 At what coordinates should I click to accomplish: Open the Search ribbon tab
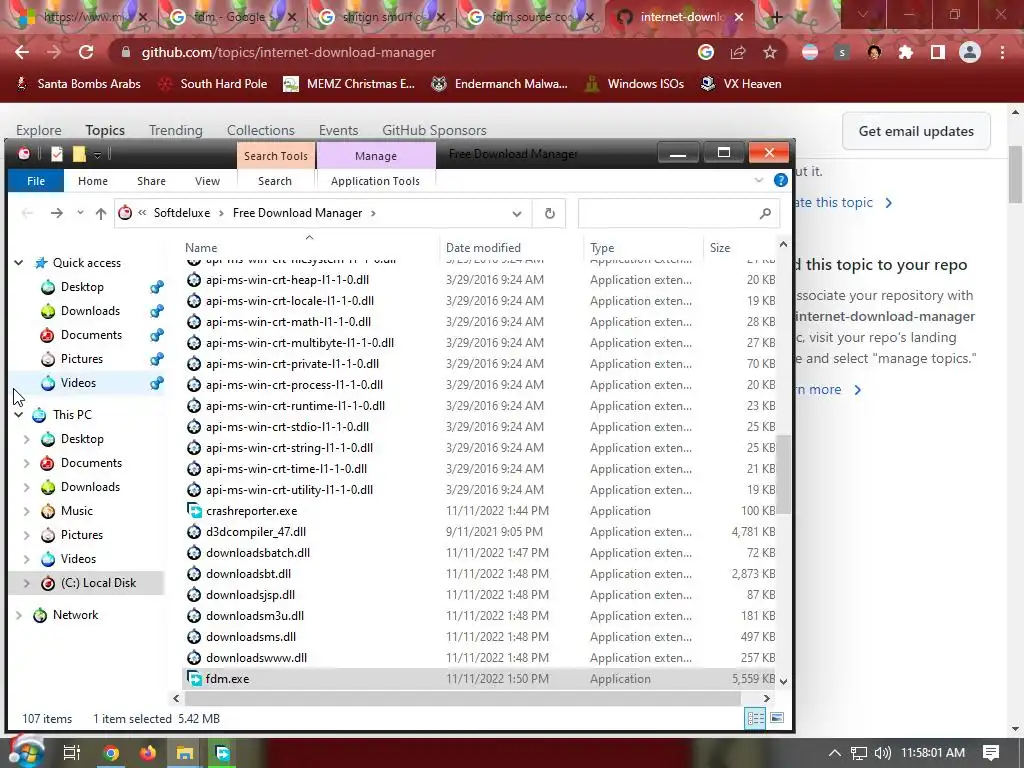point(275,181)
